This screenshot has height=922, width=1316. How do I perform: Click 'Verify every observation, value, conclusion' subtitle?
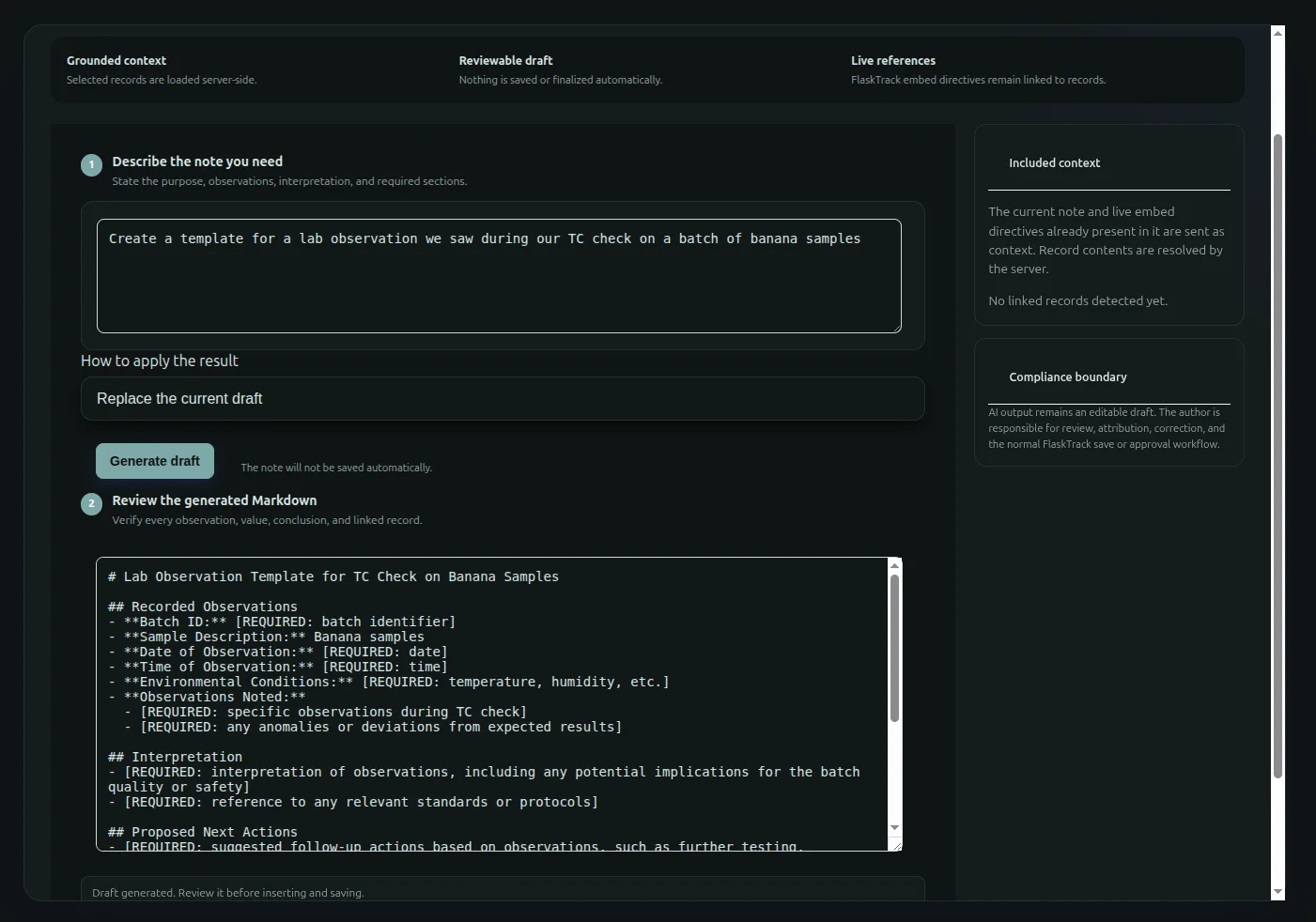point(267,520)
